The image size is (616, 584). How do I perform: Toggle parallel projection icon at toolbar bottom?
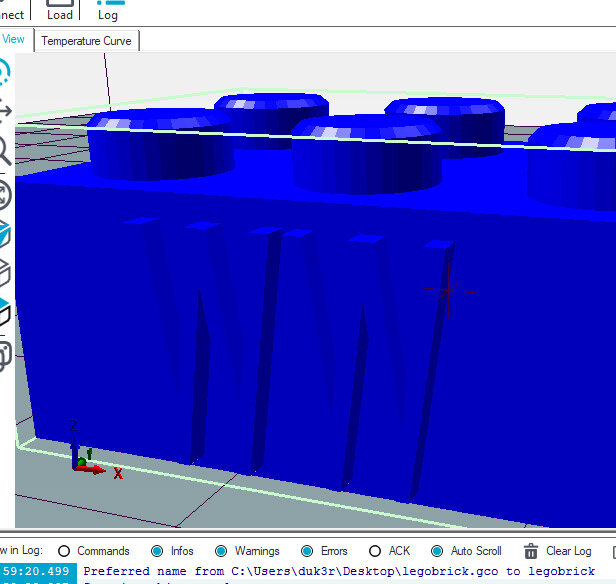(5, 357)
